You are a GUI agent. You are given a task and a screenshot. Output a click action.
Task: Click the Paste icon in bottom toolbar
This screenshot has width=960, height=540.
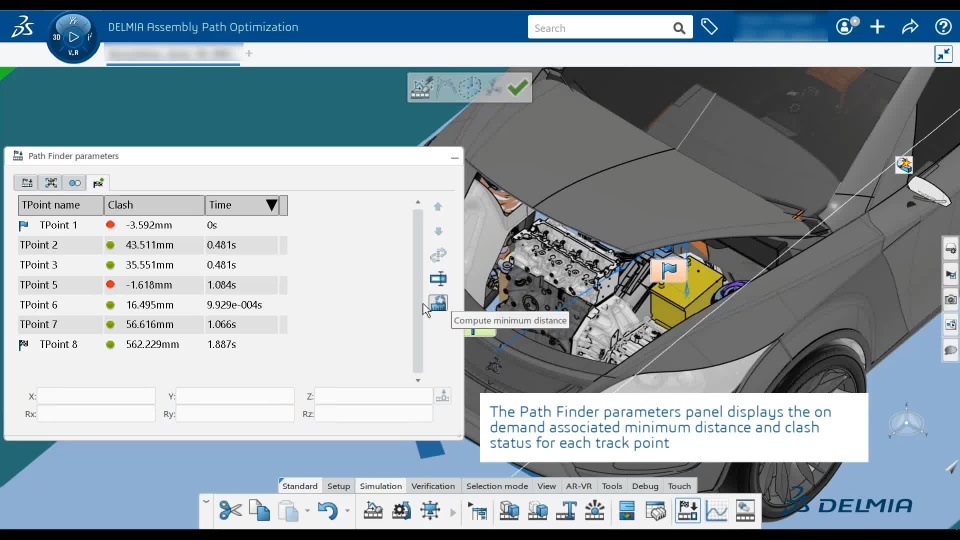288,510
